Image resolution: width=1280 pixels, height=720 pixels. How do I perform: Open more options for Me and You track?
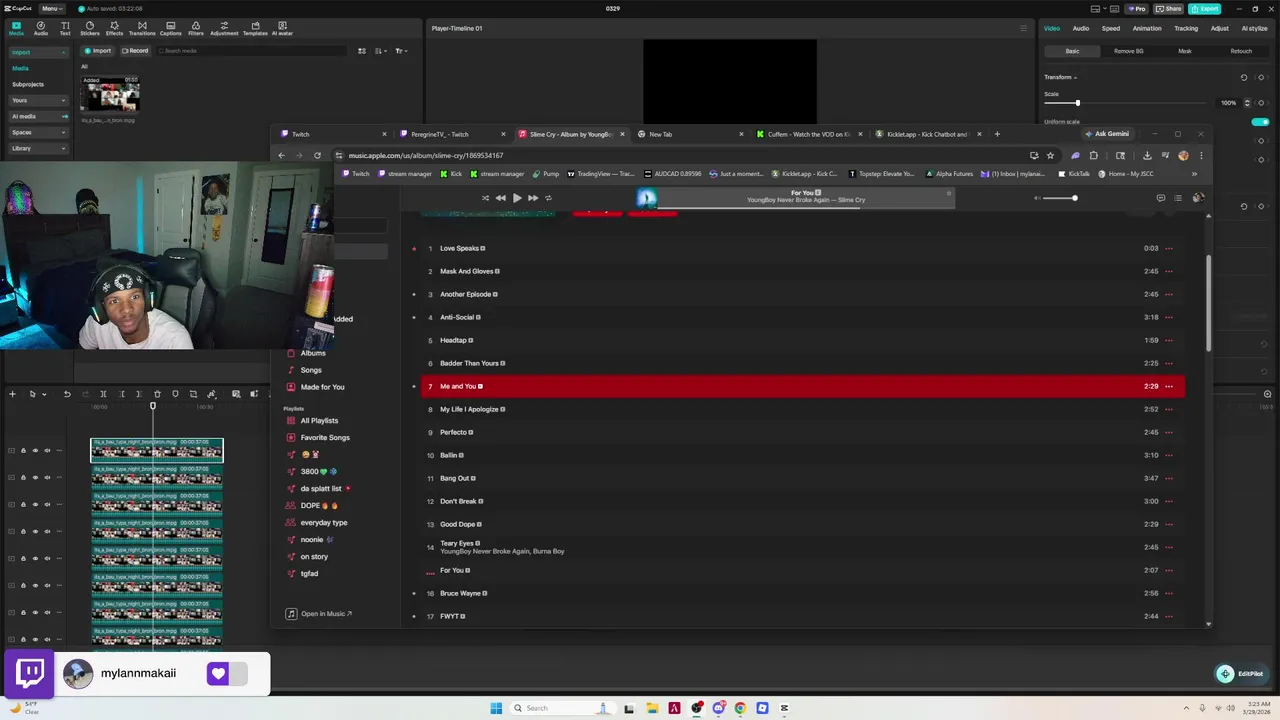tap(1169, 386)
